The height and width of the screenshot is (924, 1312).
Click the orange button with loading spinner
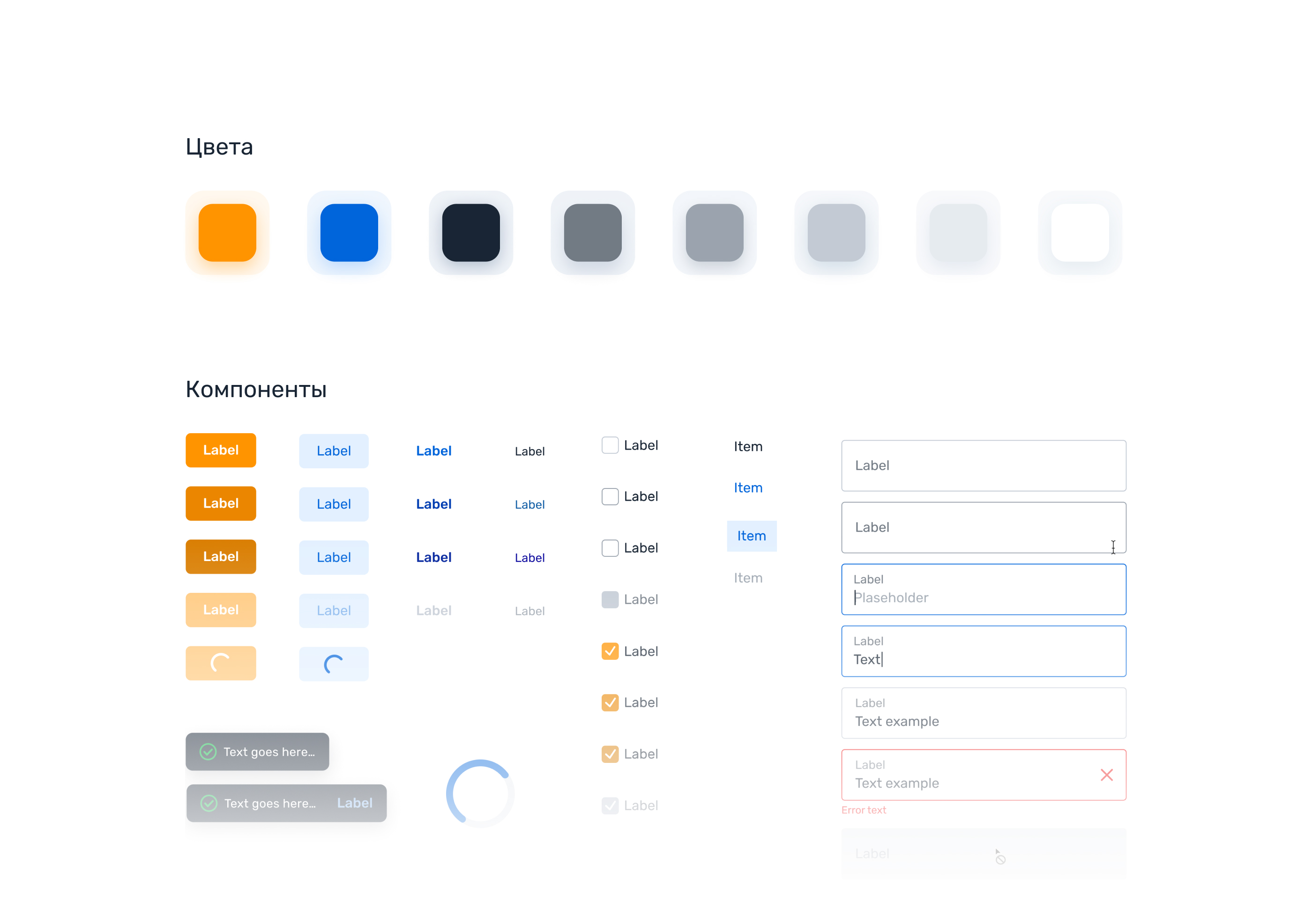(221, 663)
